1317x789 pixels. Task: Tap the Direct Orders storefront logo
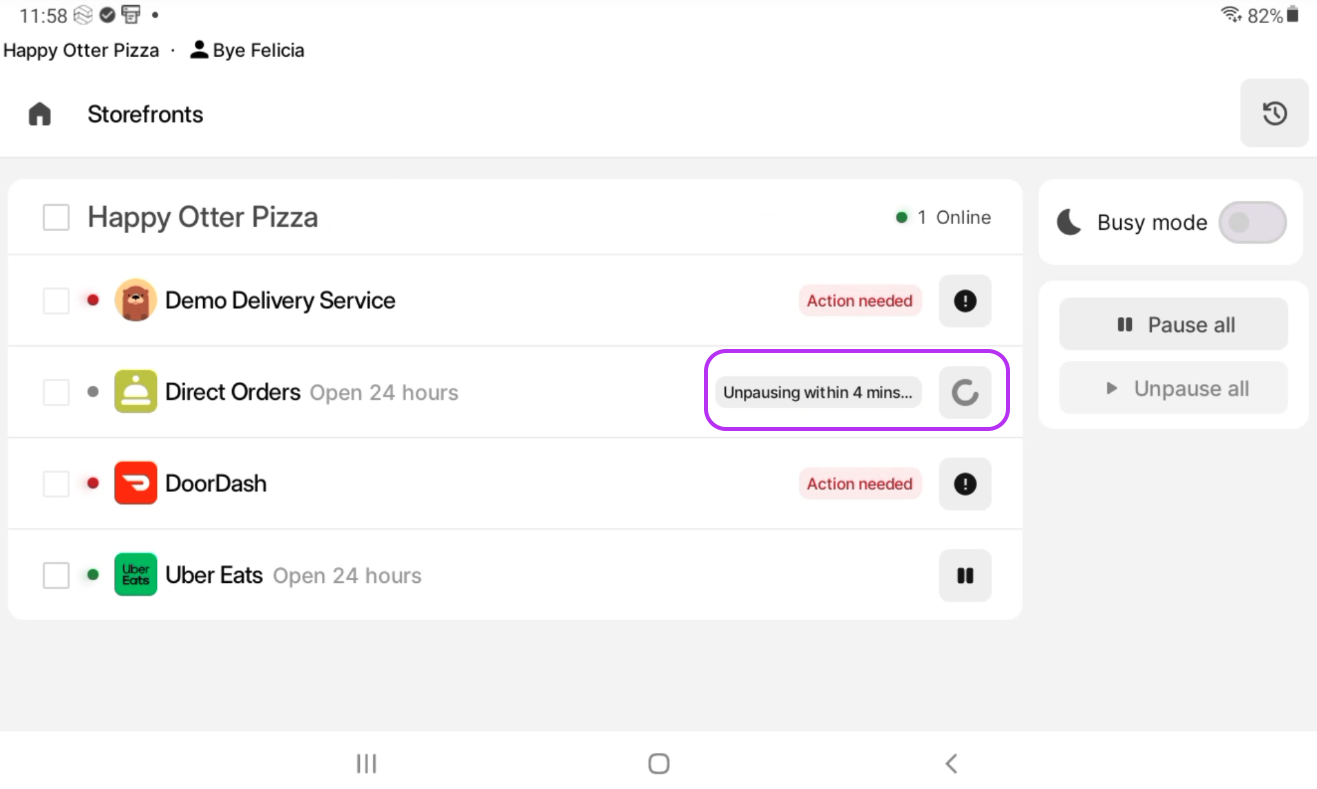[135, 392]
